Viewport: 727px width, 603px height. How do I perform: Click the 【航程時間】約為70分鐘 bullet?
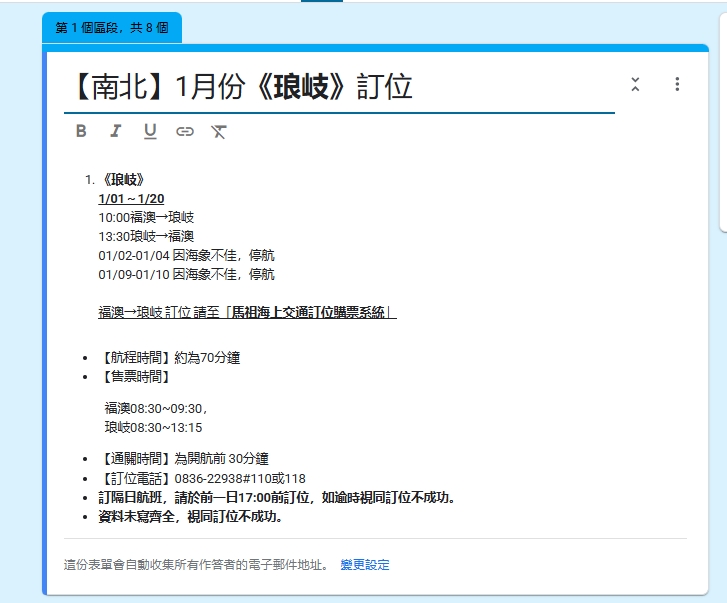[169, 358]
